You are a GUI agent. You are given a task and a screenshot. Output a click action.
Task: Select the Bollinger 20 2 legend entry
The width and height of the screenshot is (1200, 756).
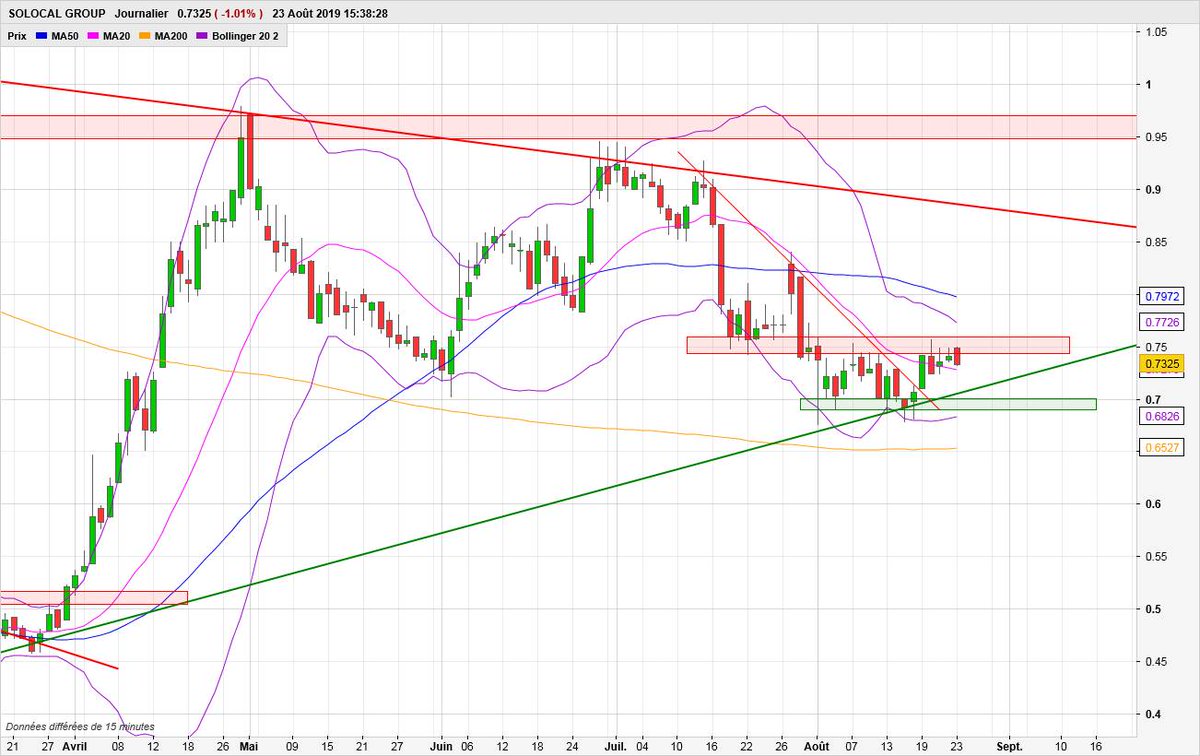coord(238,35)
